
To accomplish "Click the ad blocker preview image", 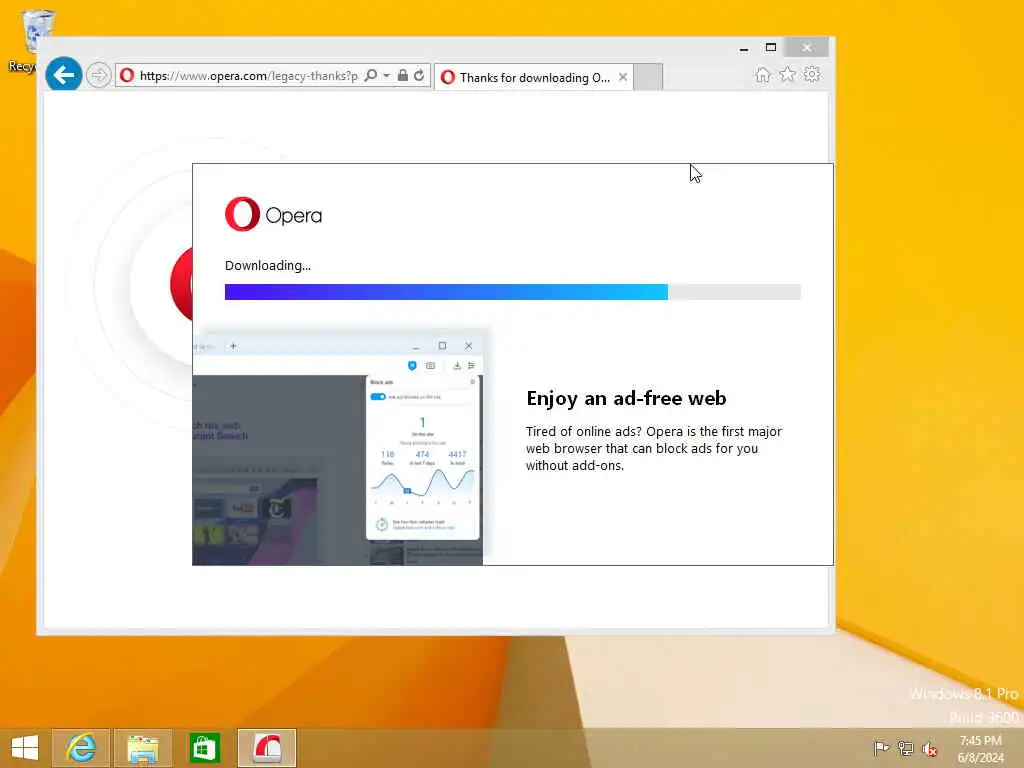I will pos(338,449).
